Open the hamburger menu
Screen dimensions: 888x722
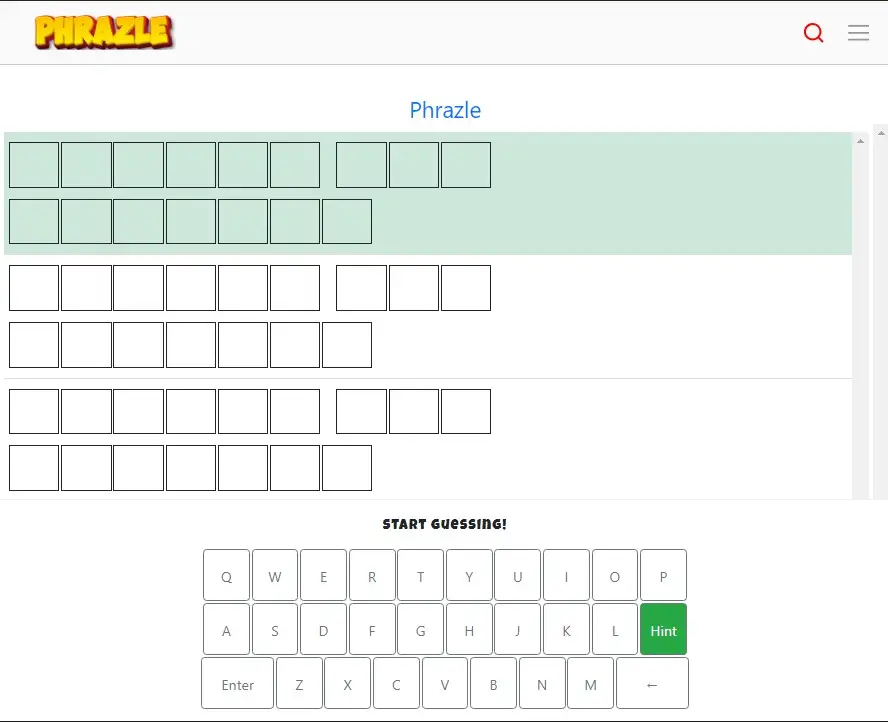[x=858, y=33]
